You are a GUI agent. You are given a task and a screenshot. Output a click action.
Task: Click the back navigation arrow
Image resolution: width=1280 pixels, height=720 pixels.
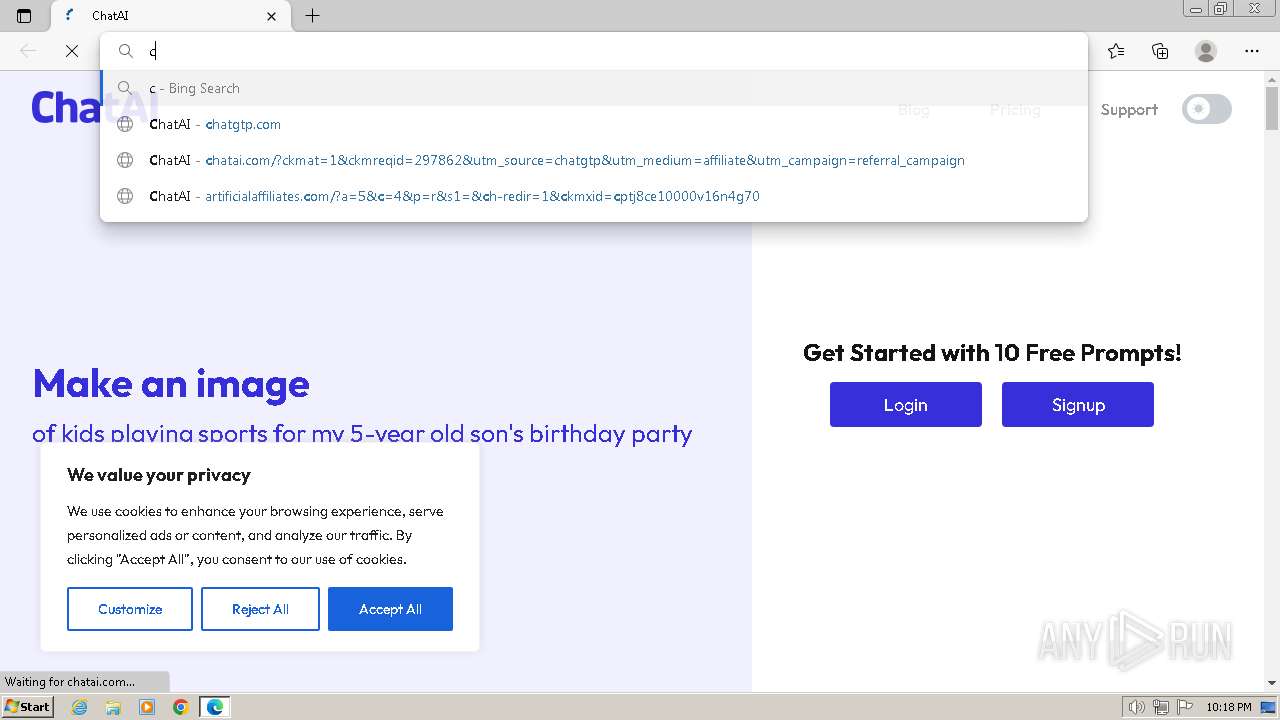[28, 51]
